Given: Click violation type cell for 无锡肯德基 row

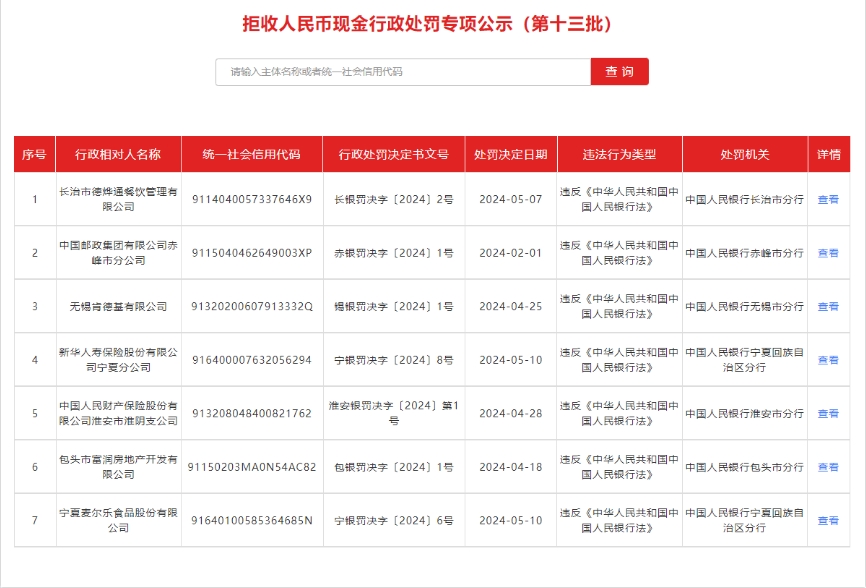Looking at the screenshot, I should pos(619,306).
